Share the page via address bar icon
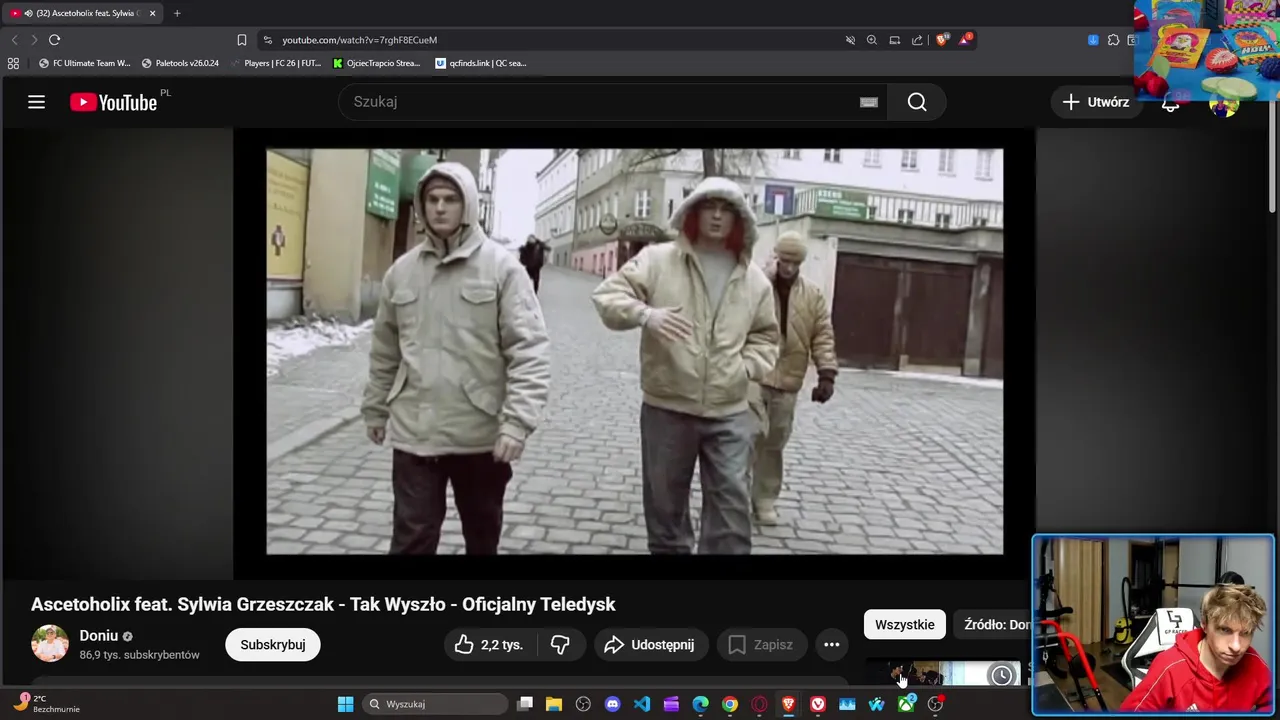 point(917,40)
